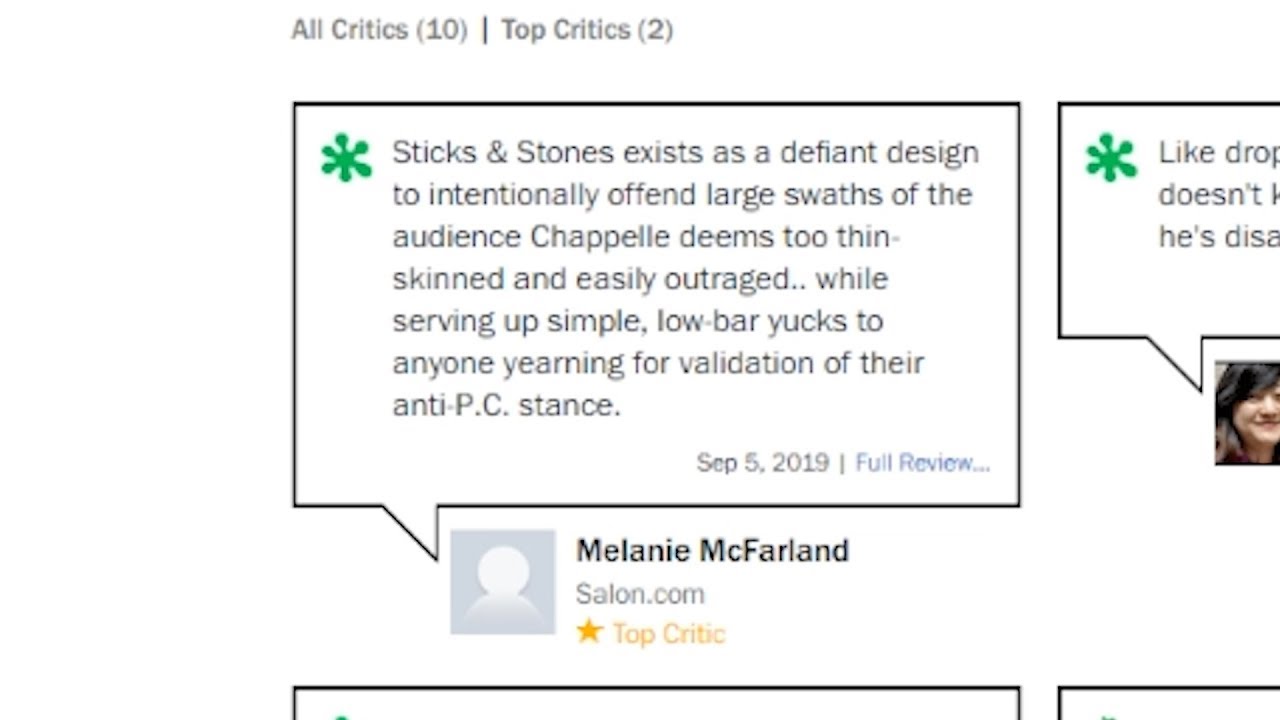Image resolution: width=1280 pixels, height=720 pixels.
Task: Click the critic photo at right edge
Action: click(1247, 413)
